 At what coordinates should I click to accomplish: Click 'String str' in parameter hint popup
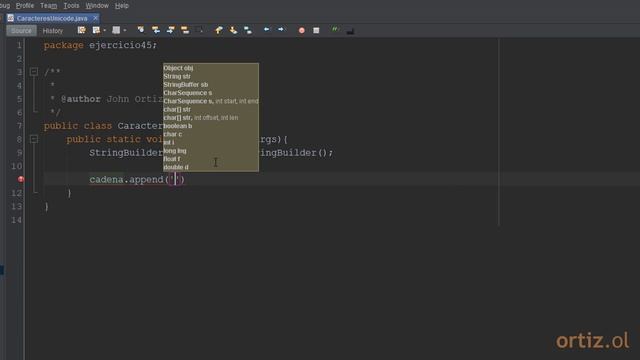[x=177, y=76]
